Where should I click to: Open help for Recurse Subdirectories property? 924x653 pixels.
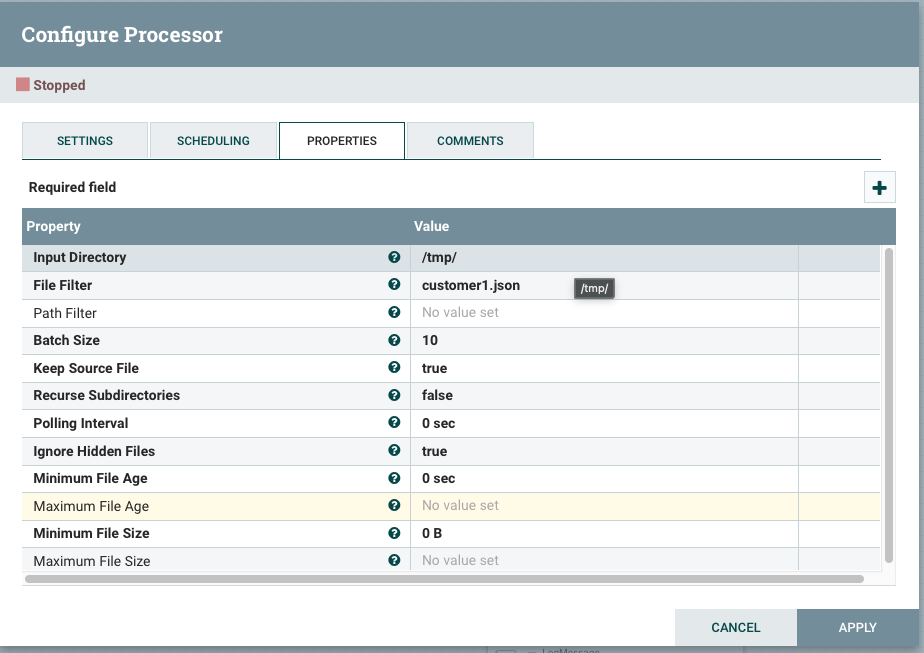coord(394,395)
